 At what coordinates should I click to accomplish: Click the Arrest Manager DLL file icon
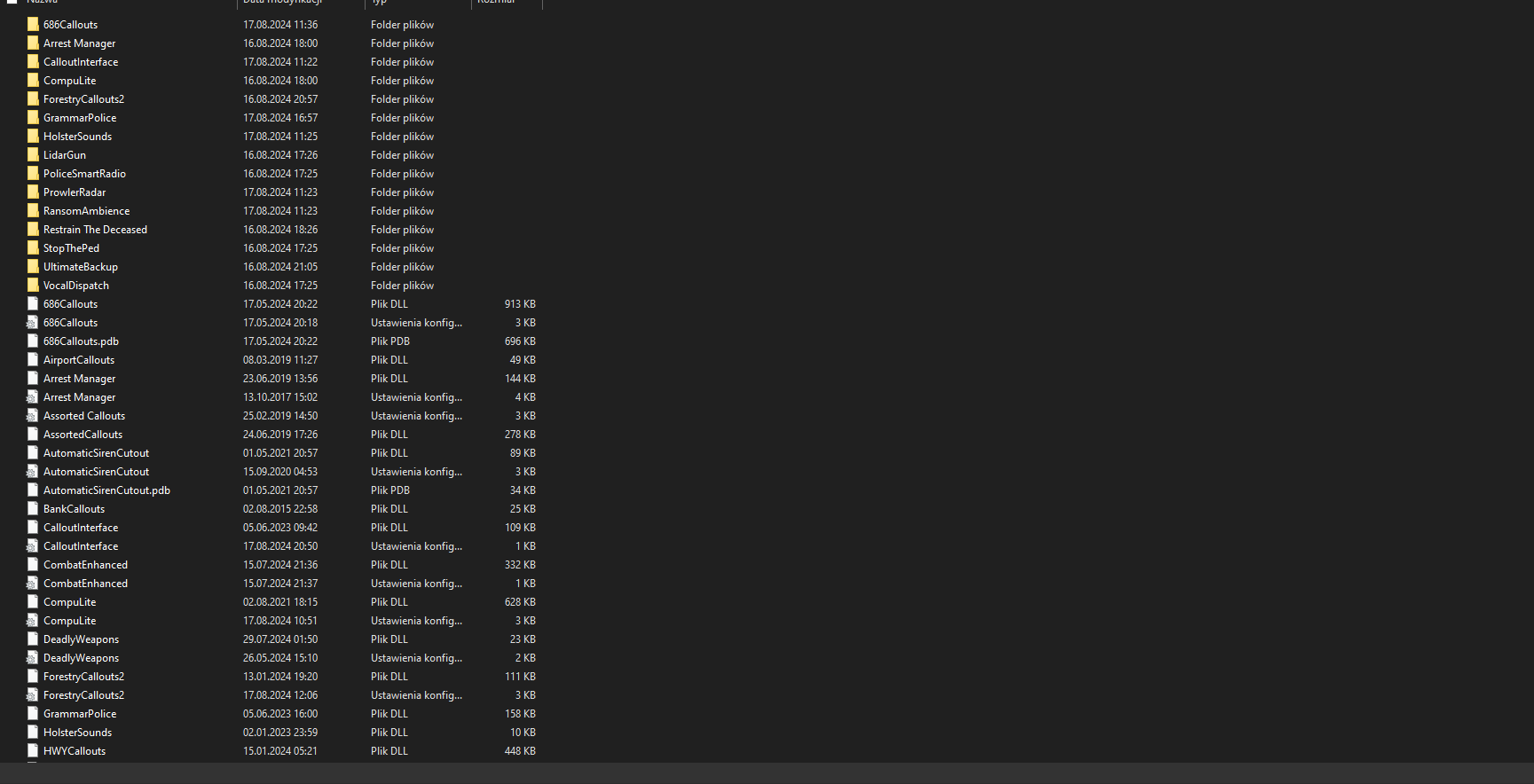tap(33, 379)
